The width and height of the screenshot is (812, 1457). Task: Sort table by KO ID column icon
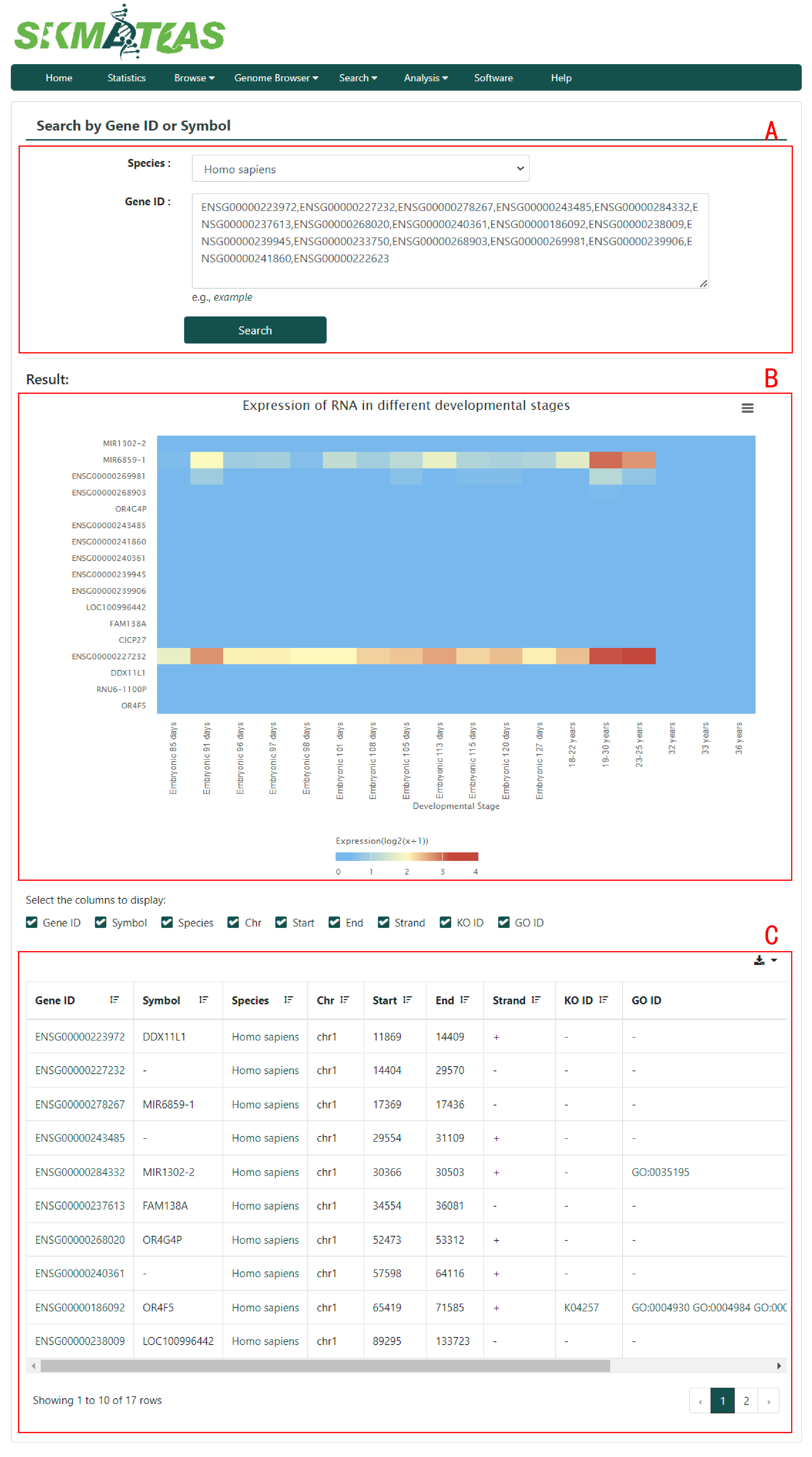[603, 999]
